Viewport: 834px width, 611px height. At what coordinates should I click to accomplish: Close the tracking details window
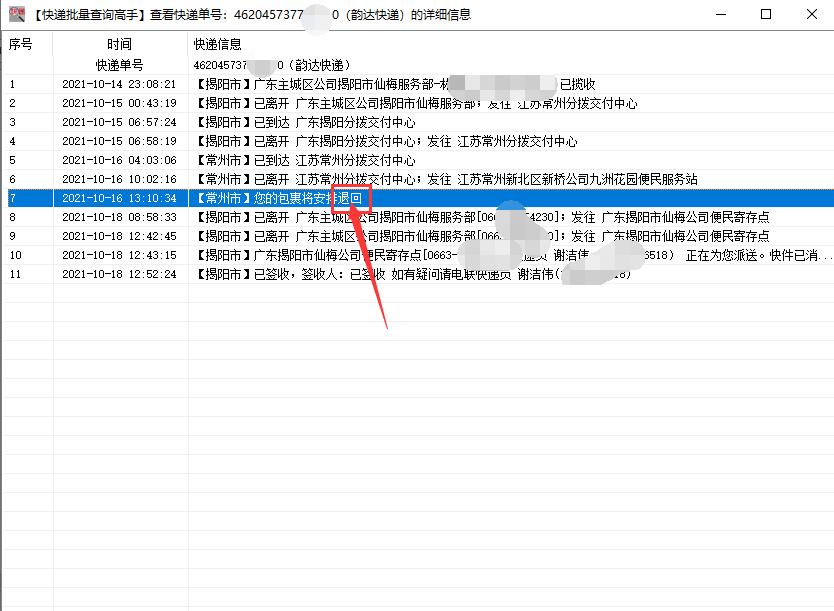812,15
